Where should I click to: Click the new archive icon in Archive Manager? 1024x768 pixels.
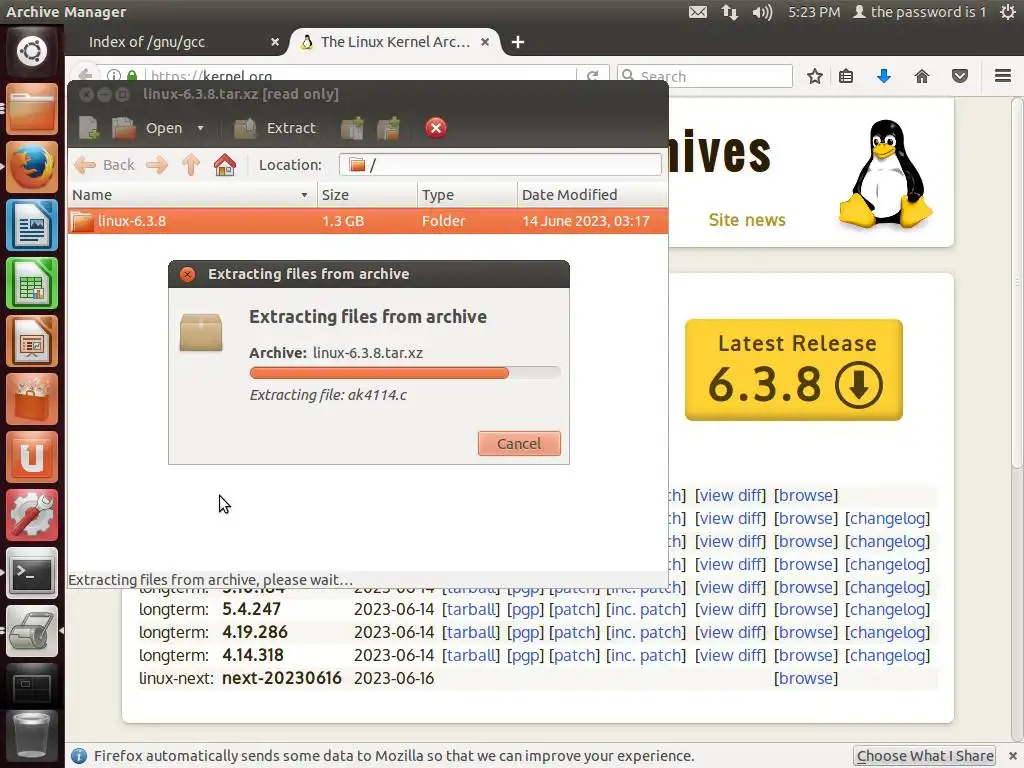pyautogui.click(x=89, y=128)
